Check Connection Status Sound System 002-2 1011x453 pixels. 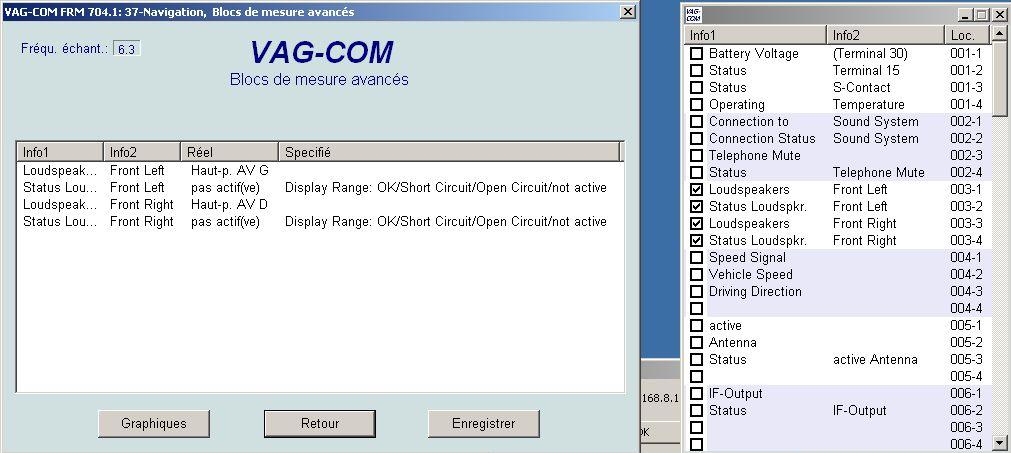pos(696,139)
